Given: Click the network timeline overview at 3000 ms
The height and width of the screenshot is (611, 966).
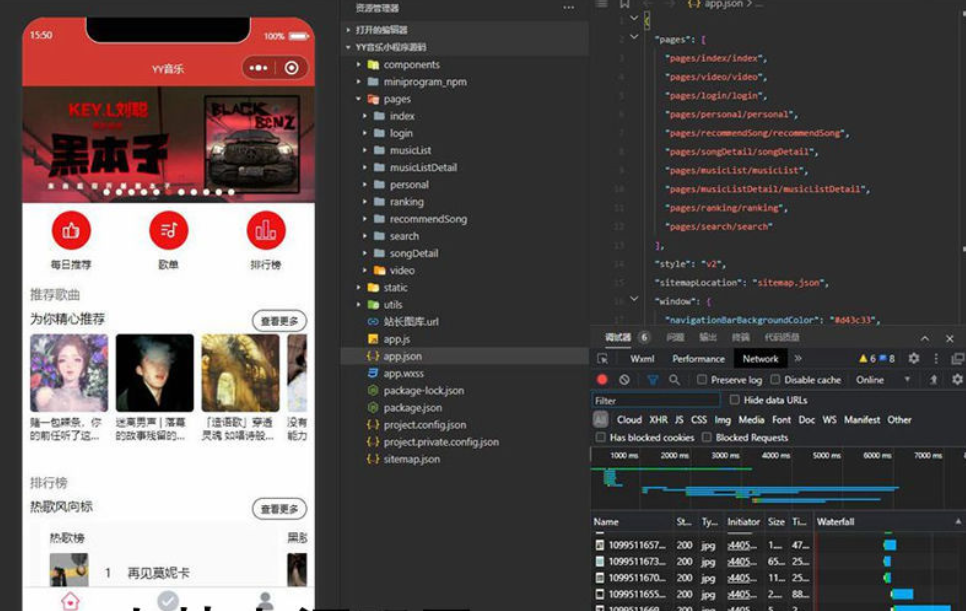Looking at the screenshot, I should click(725, 455).
